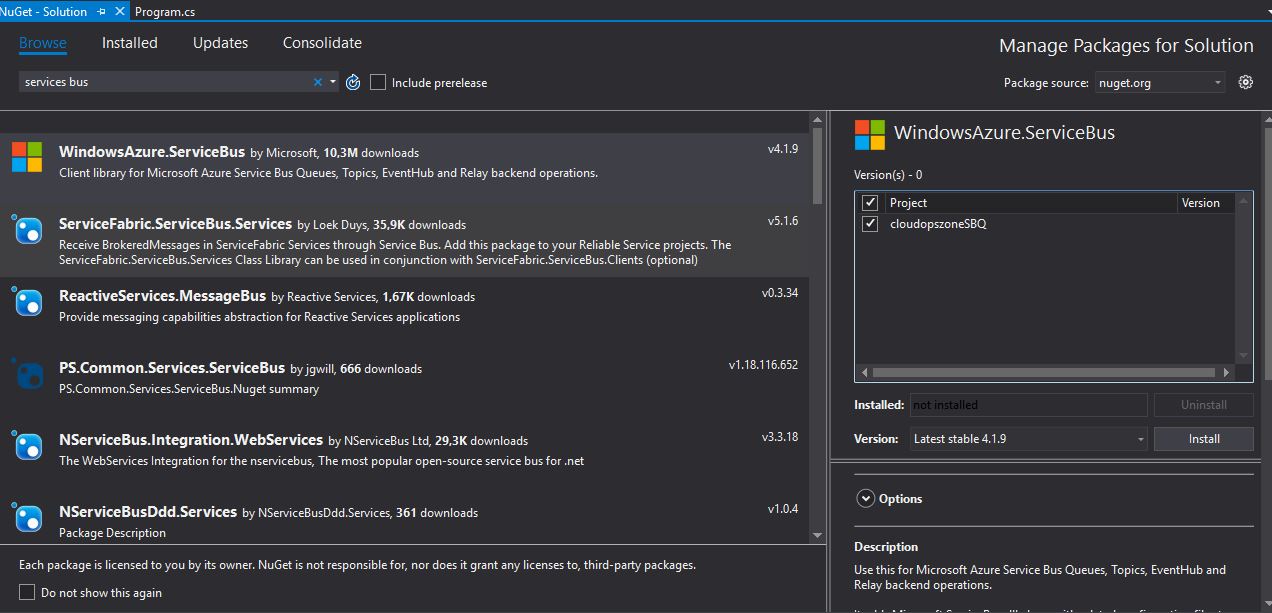Open the search history dropdown arrow
The width and height of the screenshot is (1272, 613).
click(333, 82)
